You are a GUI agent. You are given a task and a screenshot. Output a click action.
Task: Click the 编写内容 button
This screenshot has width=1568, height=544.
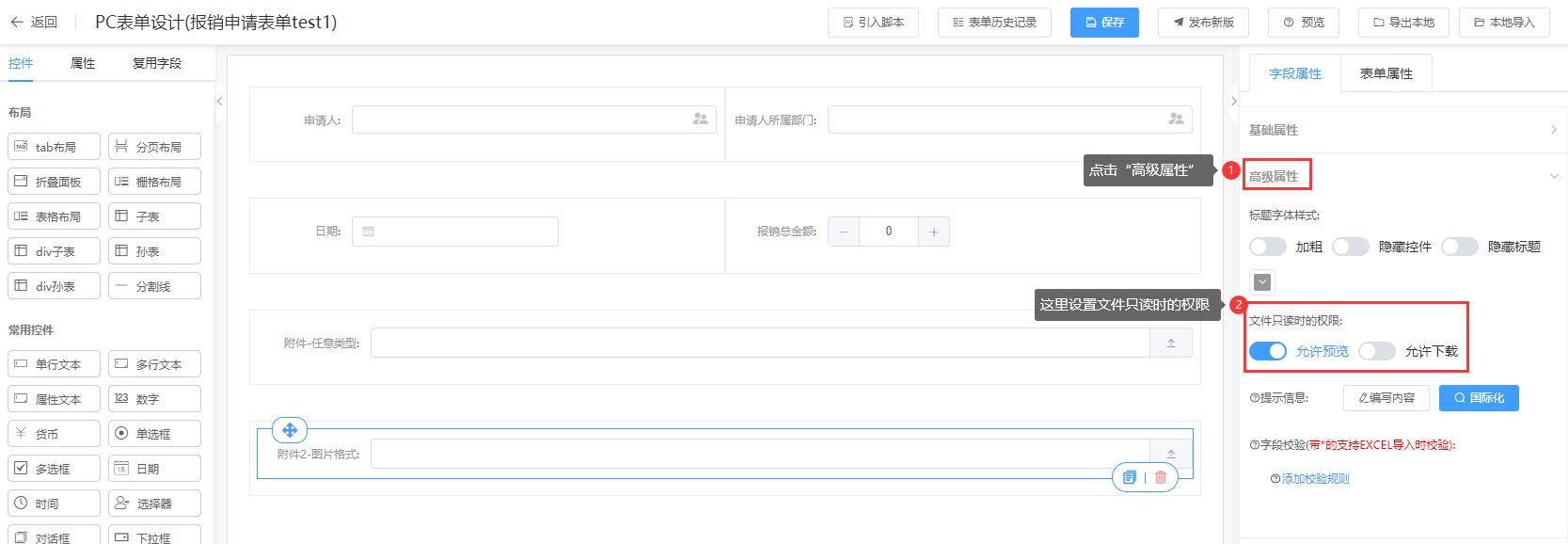pyautogui.click(x=1386, y=398)
